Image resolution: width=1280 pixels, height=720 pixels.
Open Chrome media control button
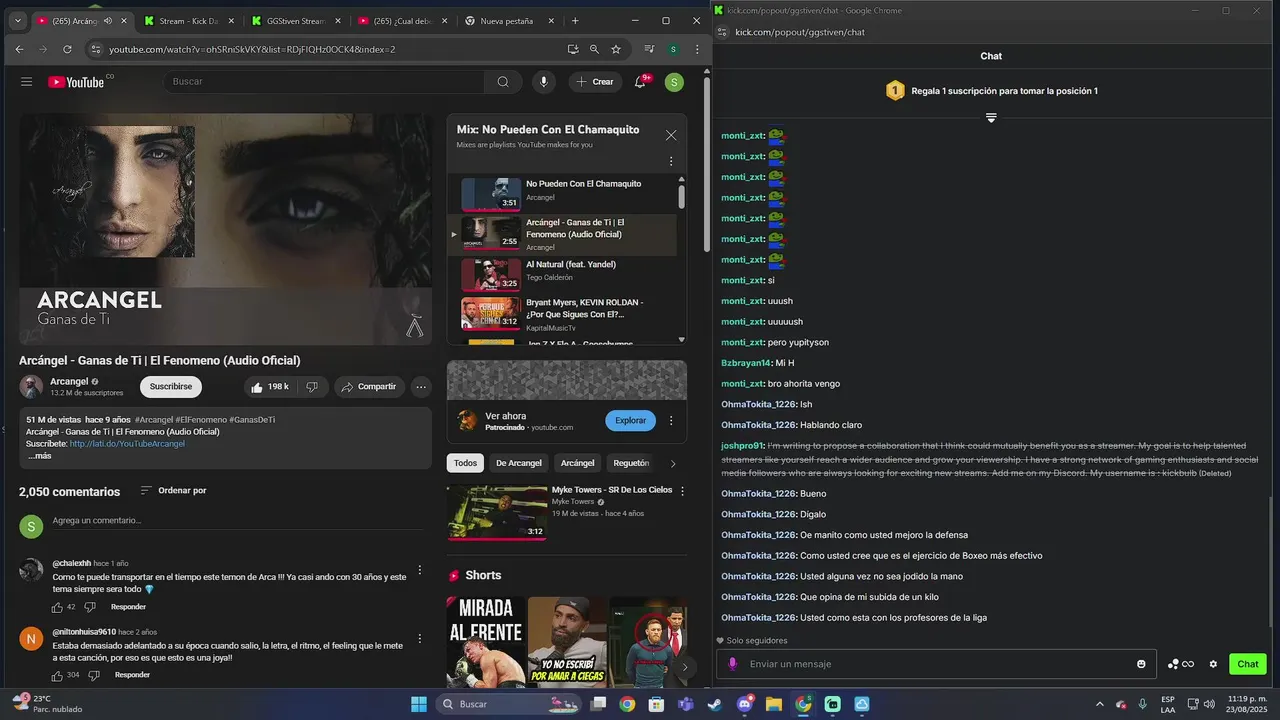click(649, 49)
